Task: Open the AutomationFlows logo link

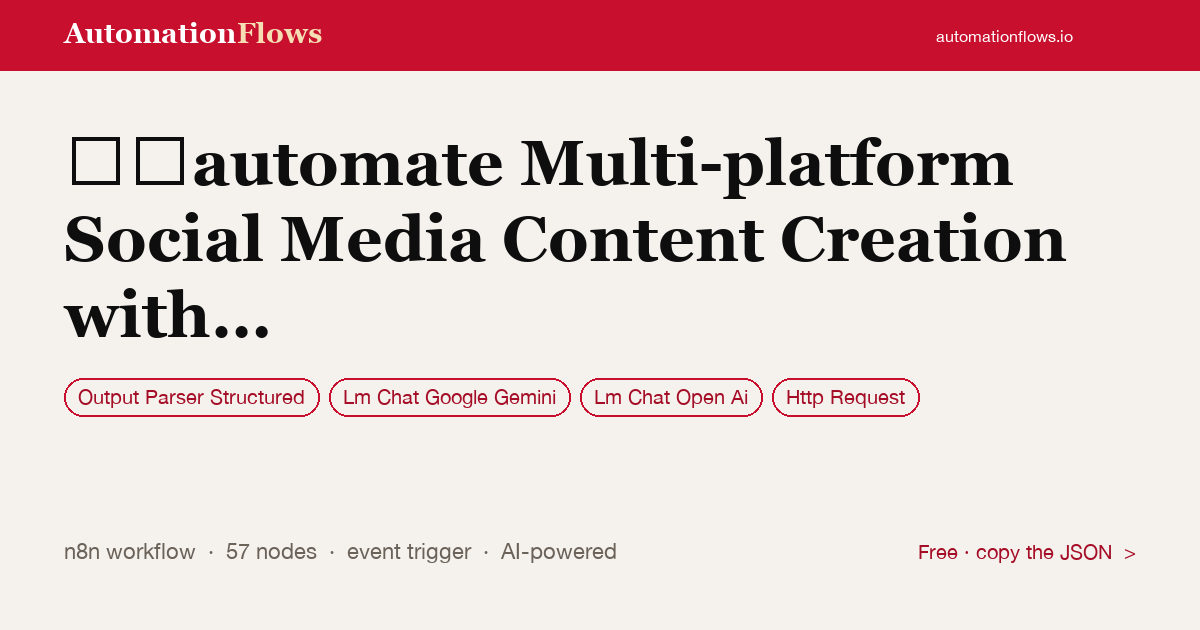Action: tap(193, 34)
